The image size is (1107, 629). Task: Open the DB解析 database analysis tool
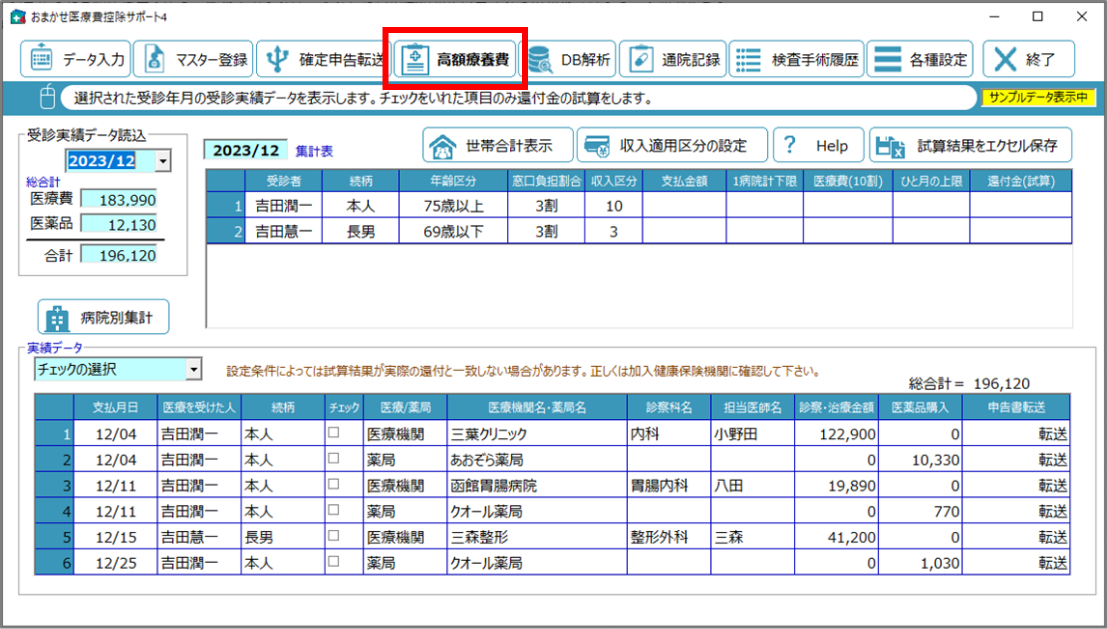click(570, 60)
